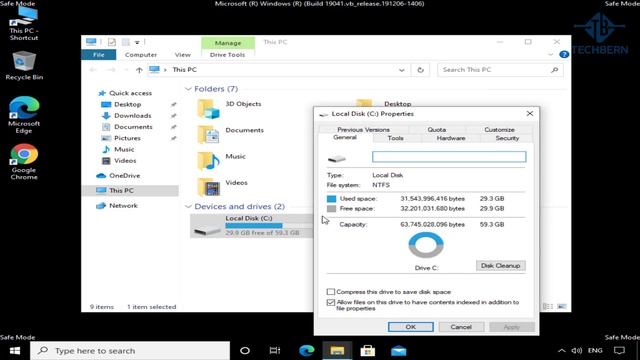This screenshot has height=360, width=640.
Task: Open Cortana circle icon on taskbar
Action: (245, 351)
